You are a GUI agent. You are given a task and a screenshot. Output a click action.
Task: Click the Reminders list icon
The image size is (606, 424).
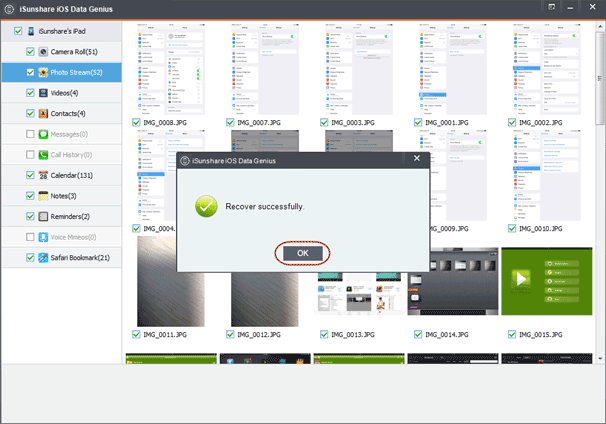[43, 216]
